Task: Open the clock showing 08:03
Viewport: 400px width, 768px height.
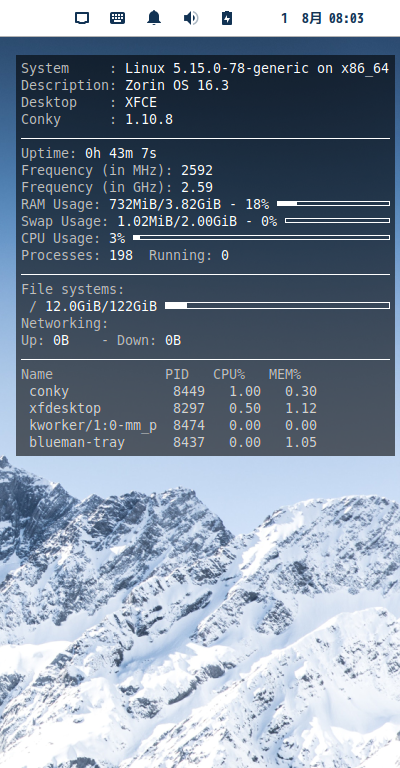Action: click(346, 19)
